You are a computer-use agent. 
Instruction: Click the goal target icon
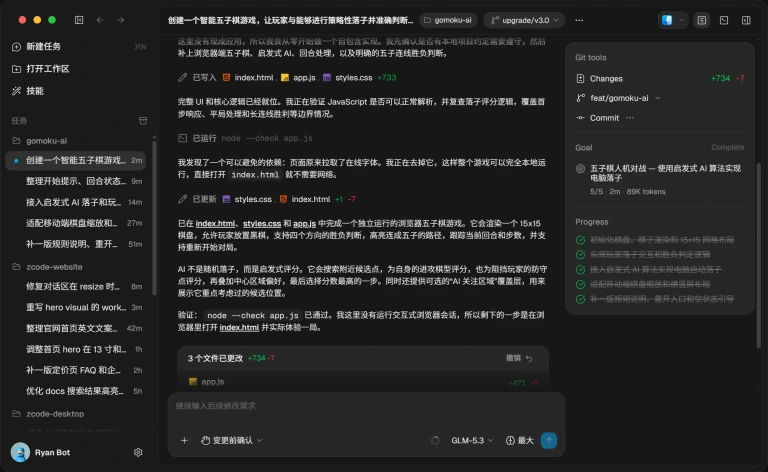click(580, 169)
